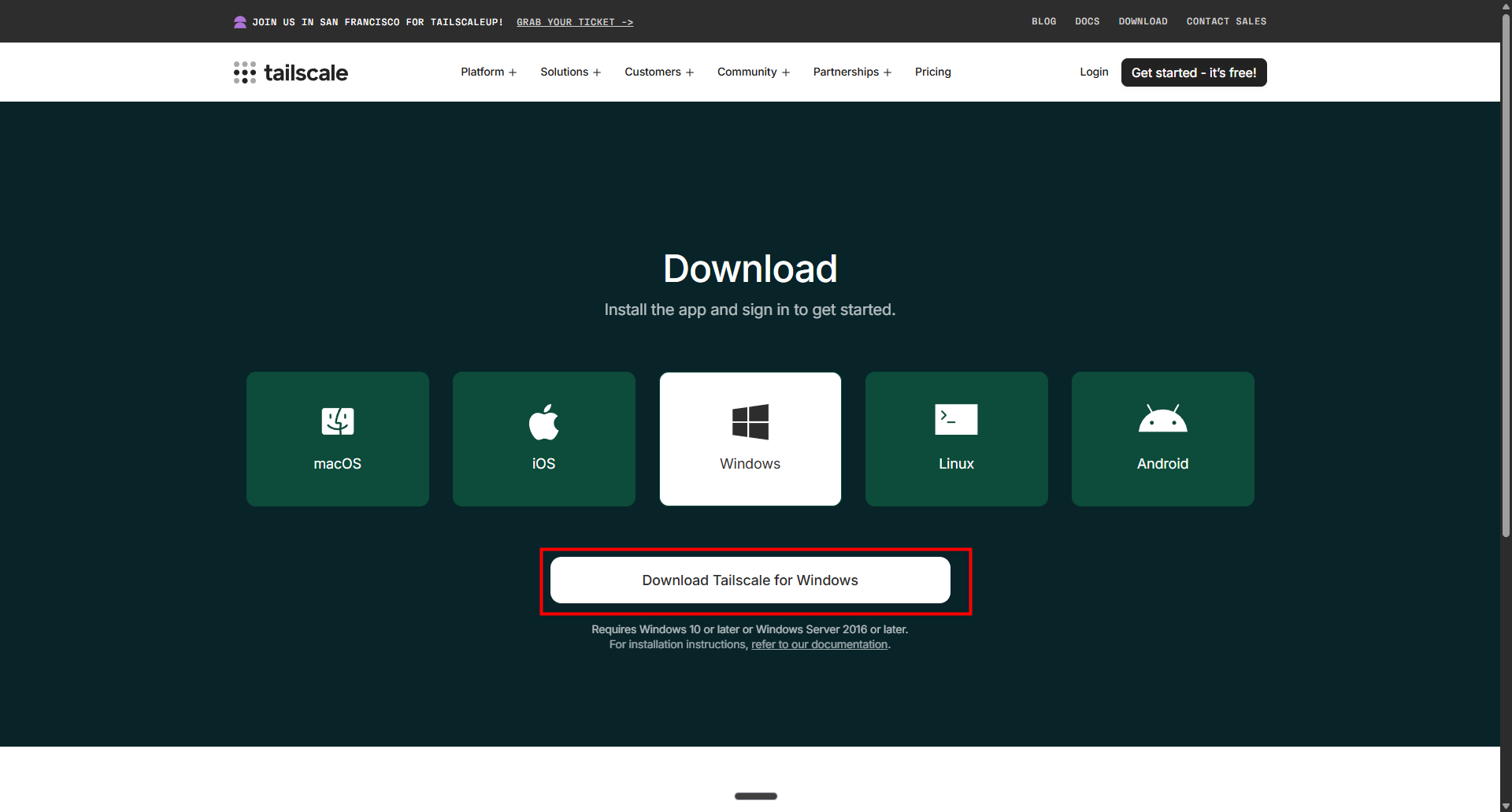This screenshot has height=812, width=1512.
Task: Click the Windows logo icon
Action: coord(750,421)
